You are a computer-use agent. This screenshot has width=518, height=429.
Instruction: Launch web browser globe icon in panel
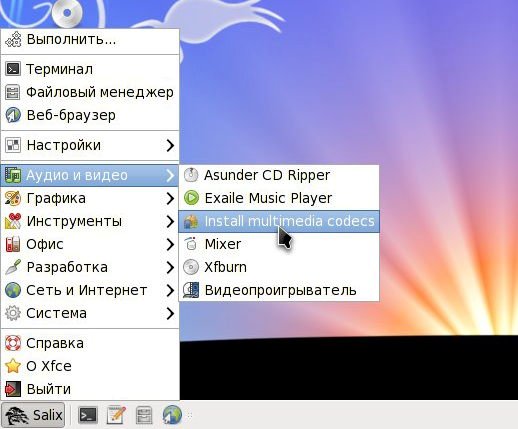click(172, 415)
